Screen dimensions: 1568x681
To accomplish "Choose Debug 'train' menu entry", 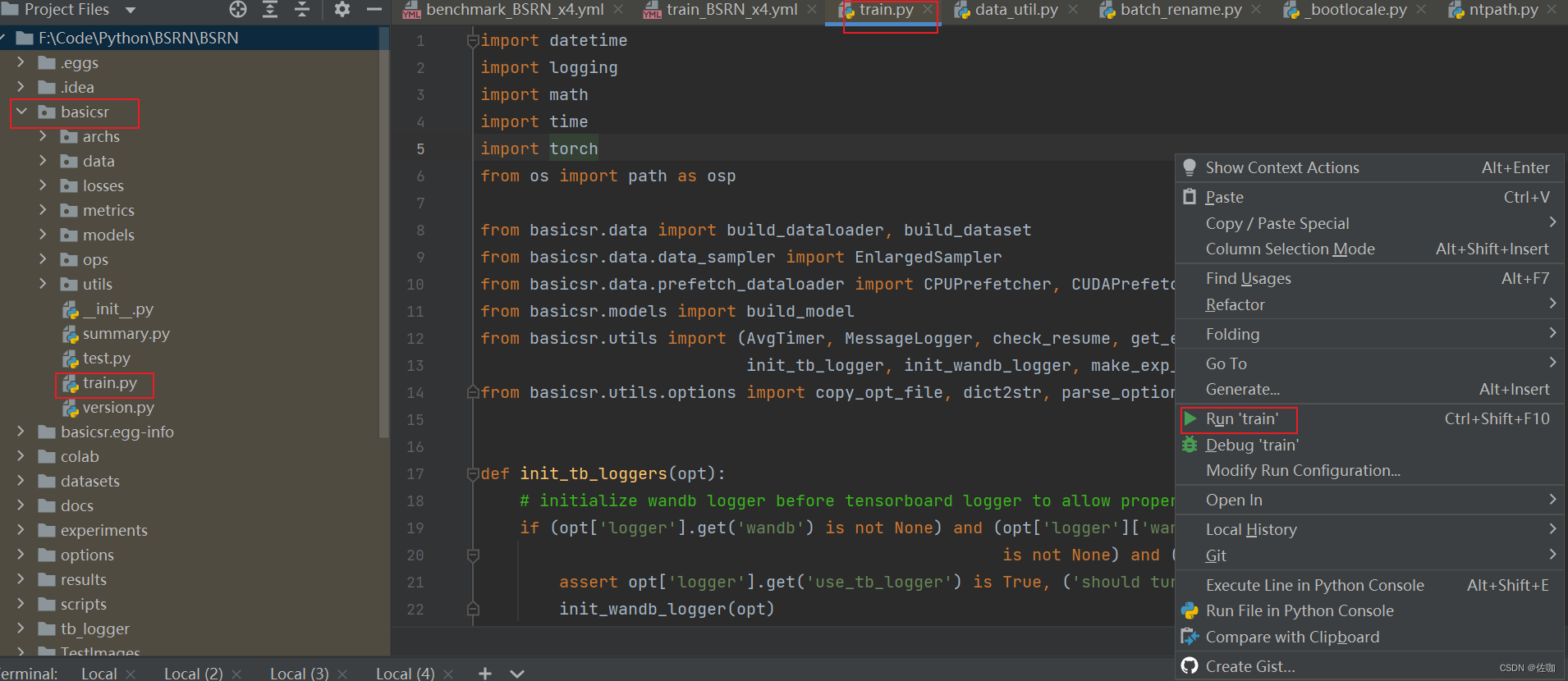I will tap(1369, 445).
